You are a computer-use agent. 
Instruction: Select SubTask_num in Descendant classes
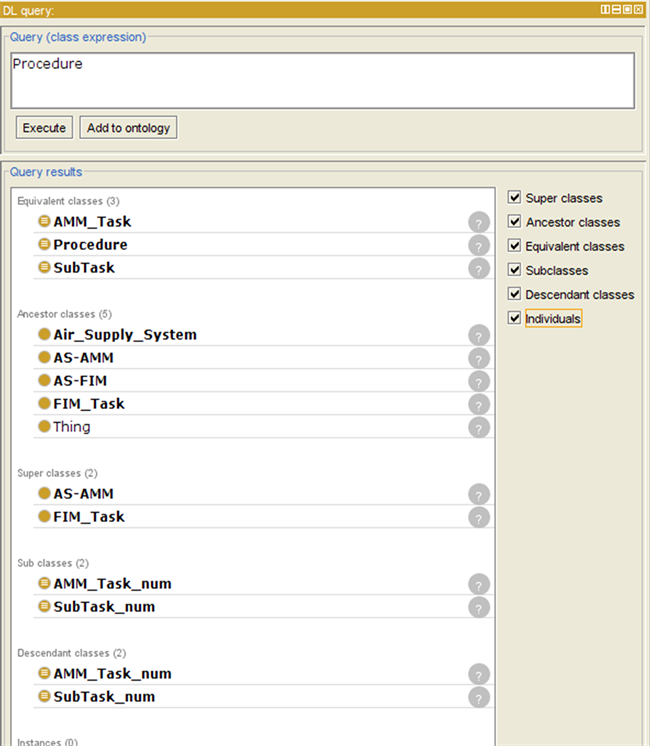pos(104,697)
